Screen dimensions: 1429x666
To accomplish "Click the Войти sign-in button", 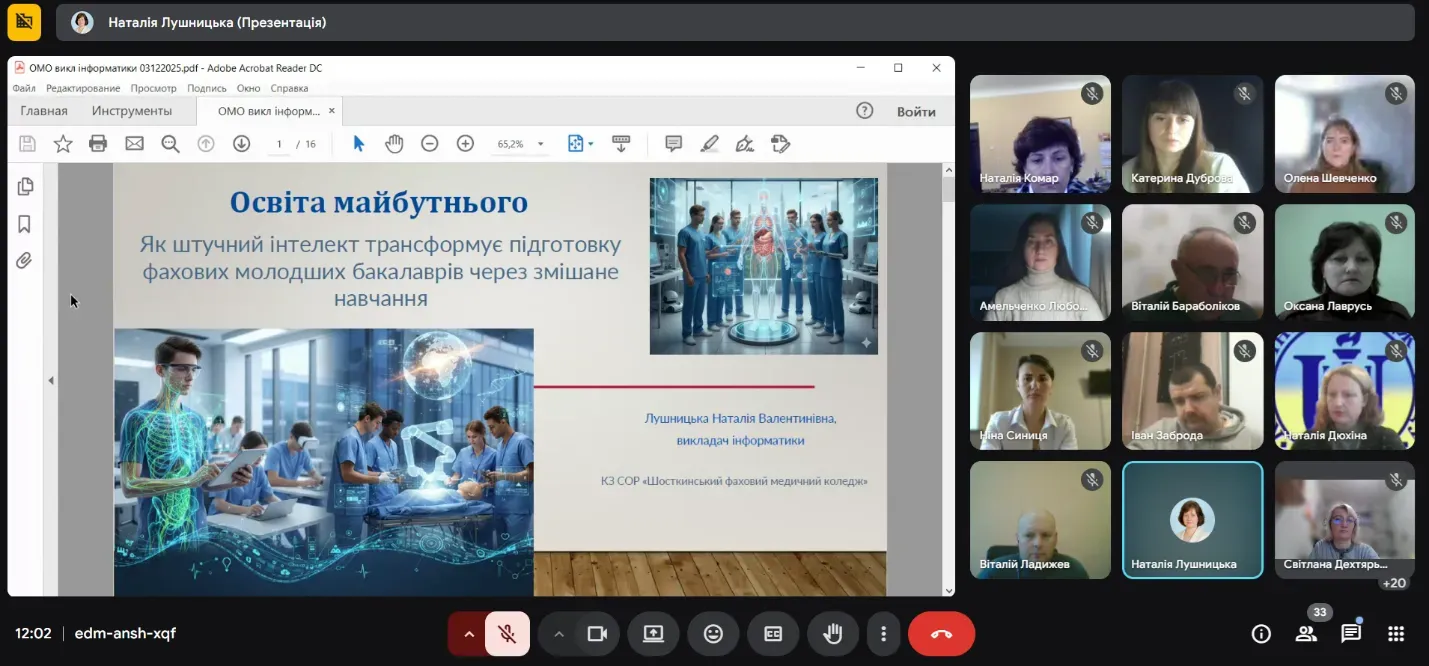I will click(916, 111).
